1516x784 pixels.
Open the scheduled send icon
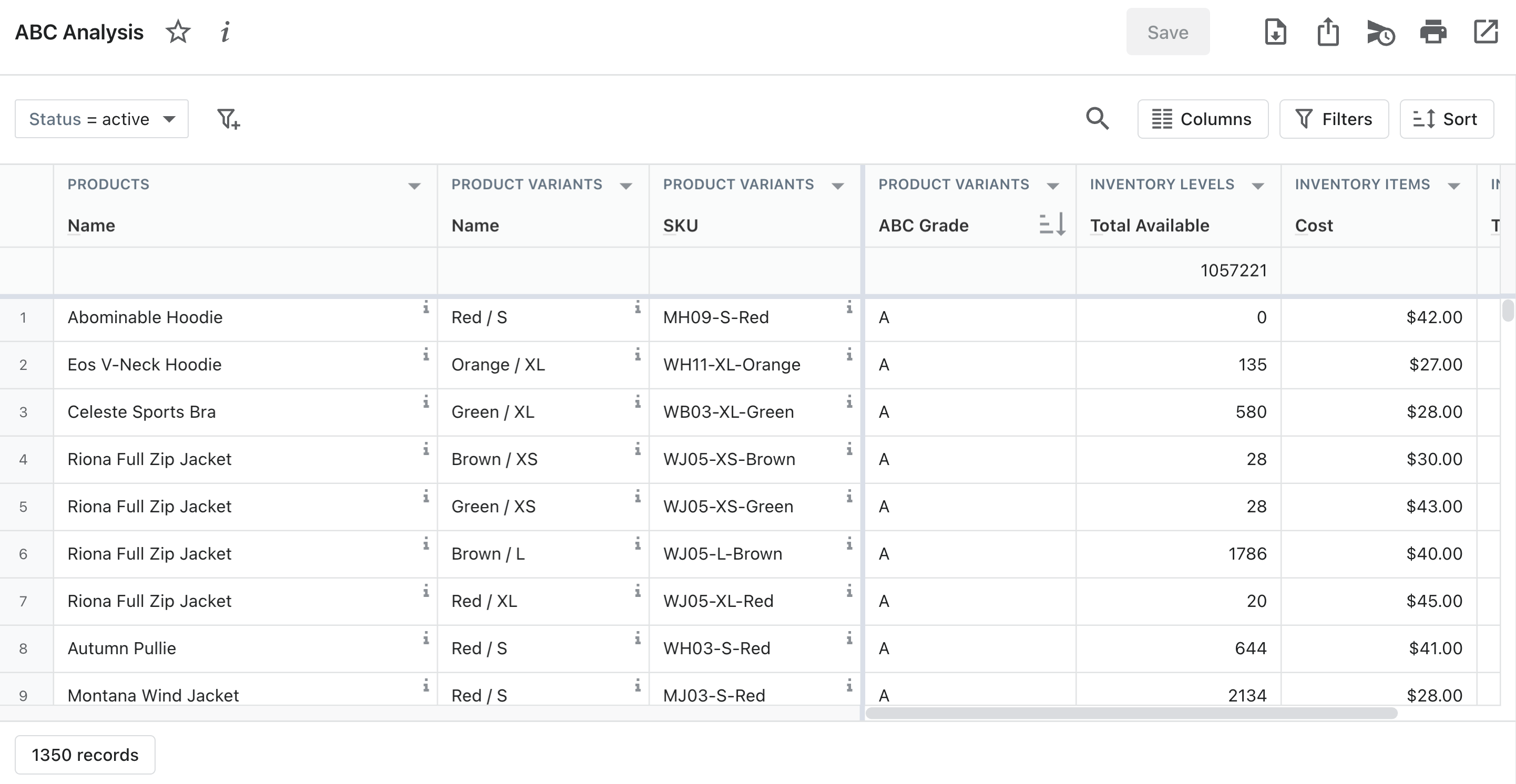click(1380, 33)
